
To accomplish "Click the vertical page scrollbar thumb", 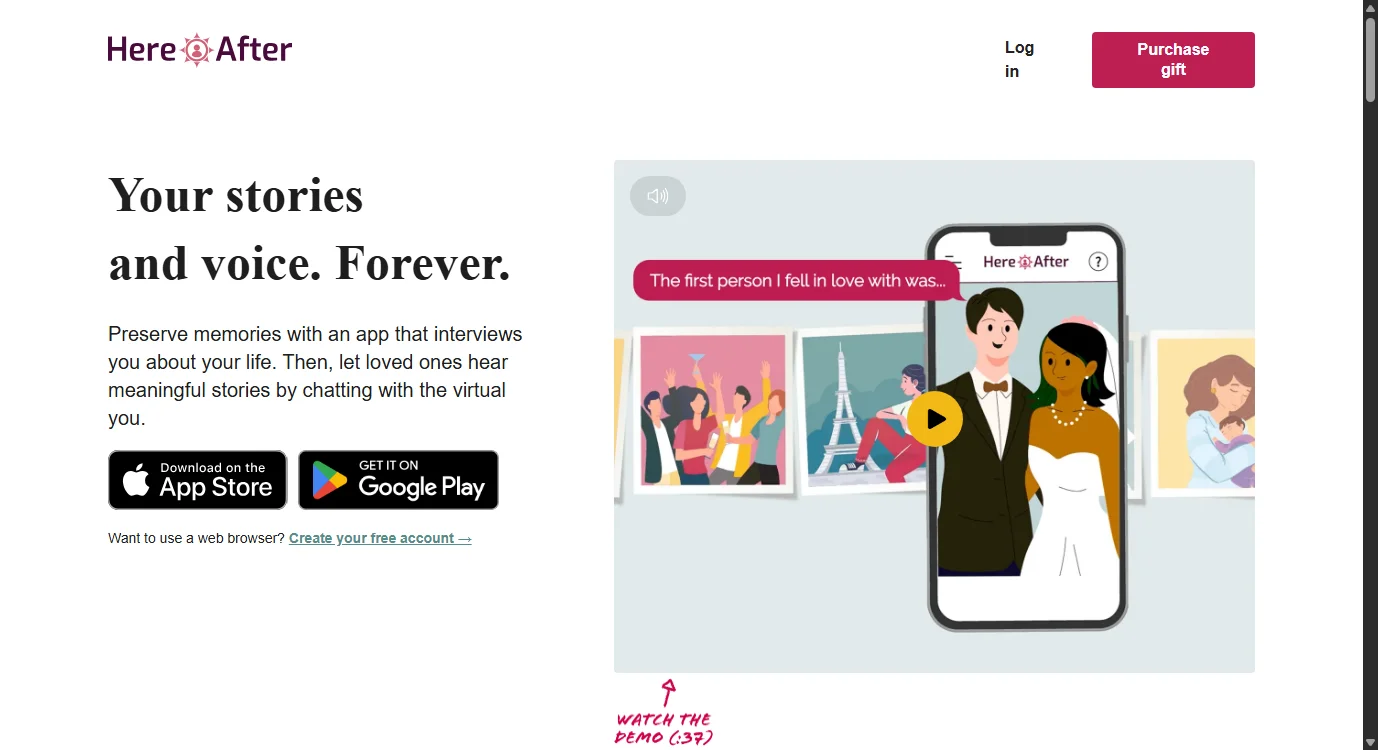I will [1370, 58].
